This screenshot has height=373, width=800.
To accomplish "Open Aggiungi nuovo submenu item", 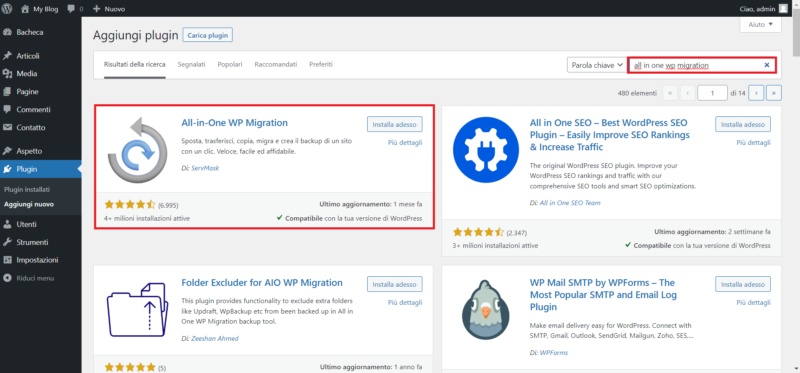I will [29, 205].
